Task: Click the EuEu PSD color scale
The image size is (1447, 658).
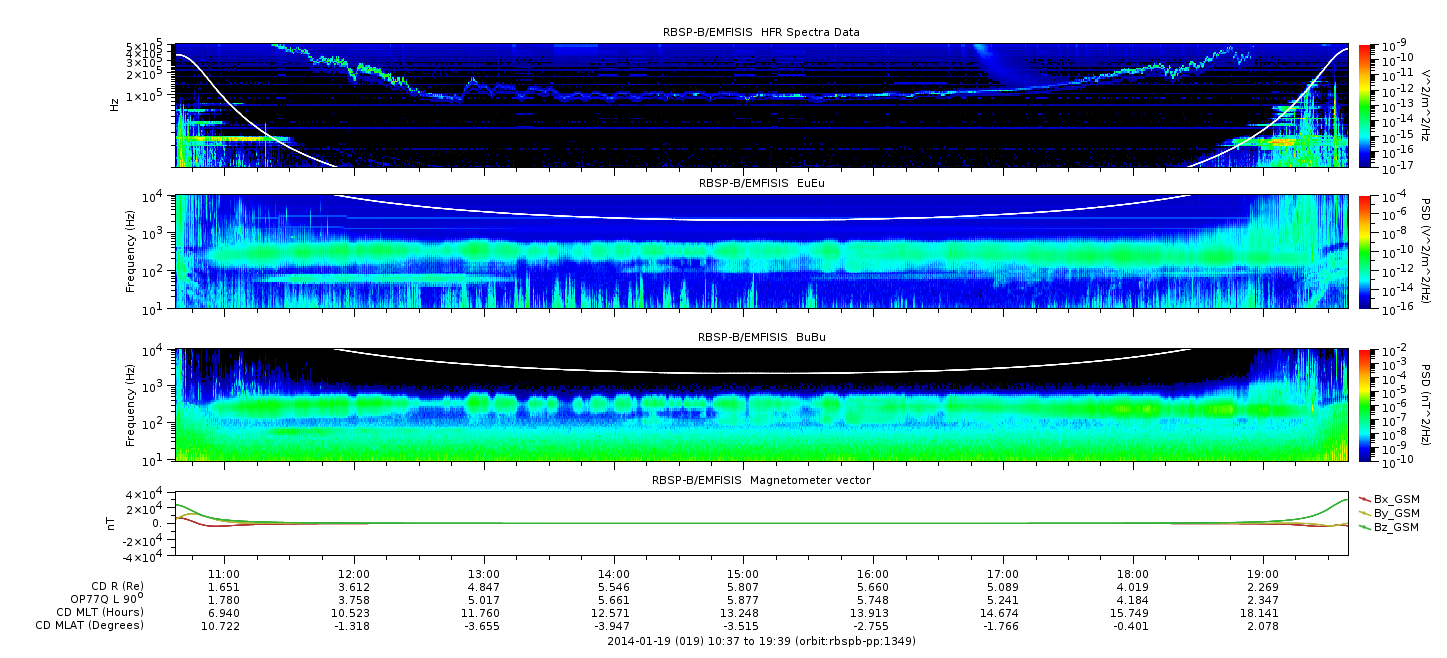Action: coord(1365,251)
